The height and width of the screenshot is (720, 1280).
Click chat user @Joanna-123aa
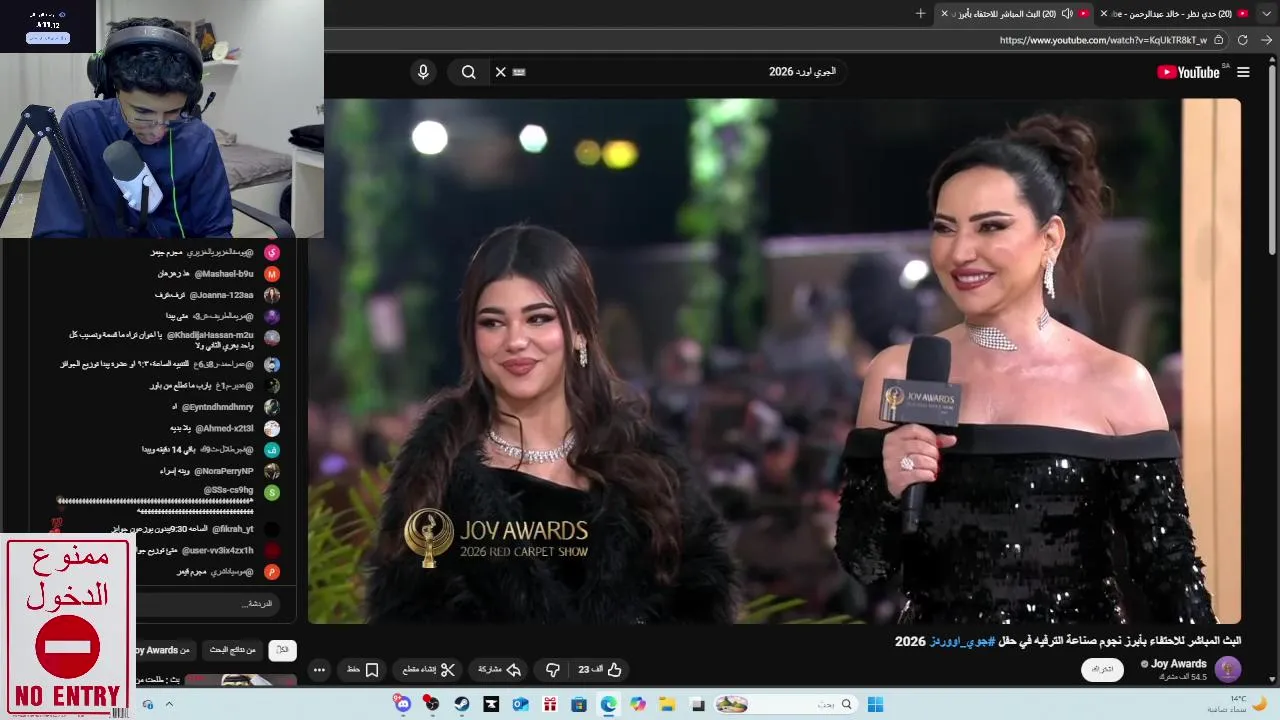point(221,295)
